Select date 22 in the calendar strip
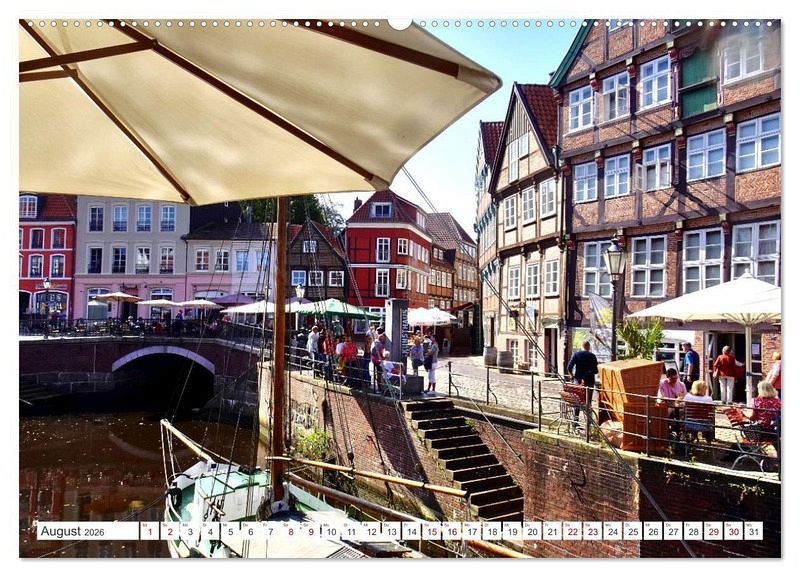800x577 pixels. click(572, 531)
